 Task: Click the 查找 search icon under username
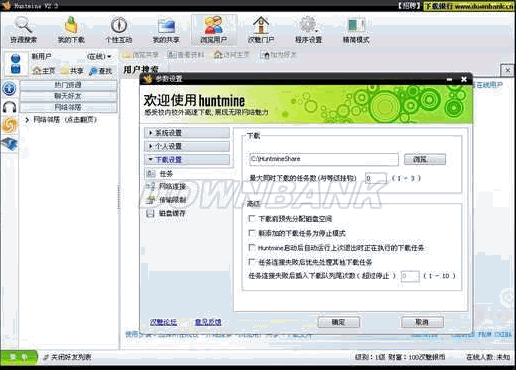coord(101,71)
